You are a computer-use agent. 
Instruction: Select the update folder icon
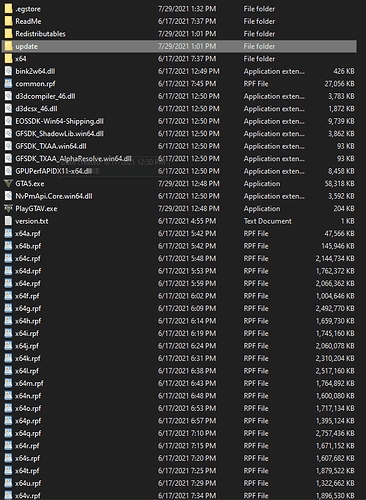[x=9, y=46]
